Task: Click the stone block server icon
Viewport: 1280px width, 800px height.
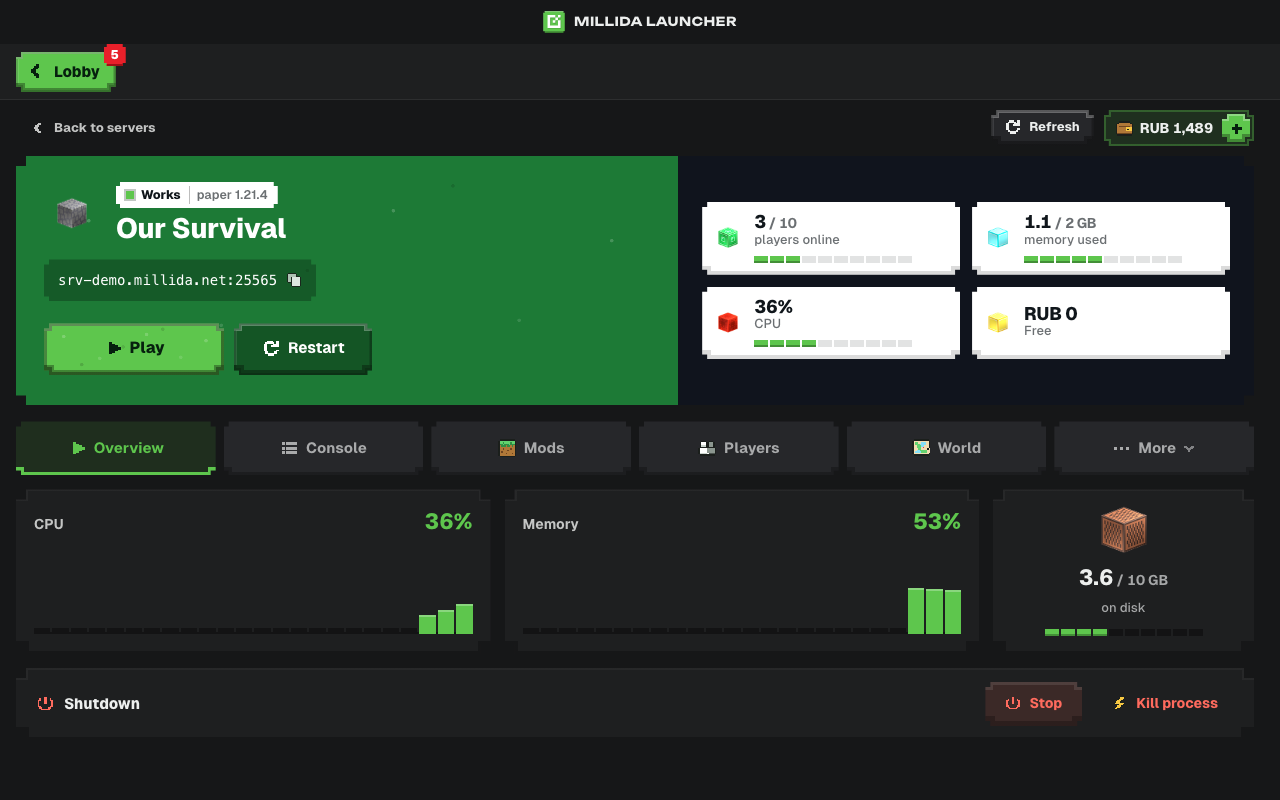Action: point(72,213)
